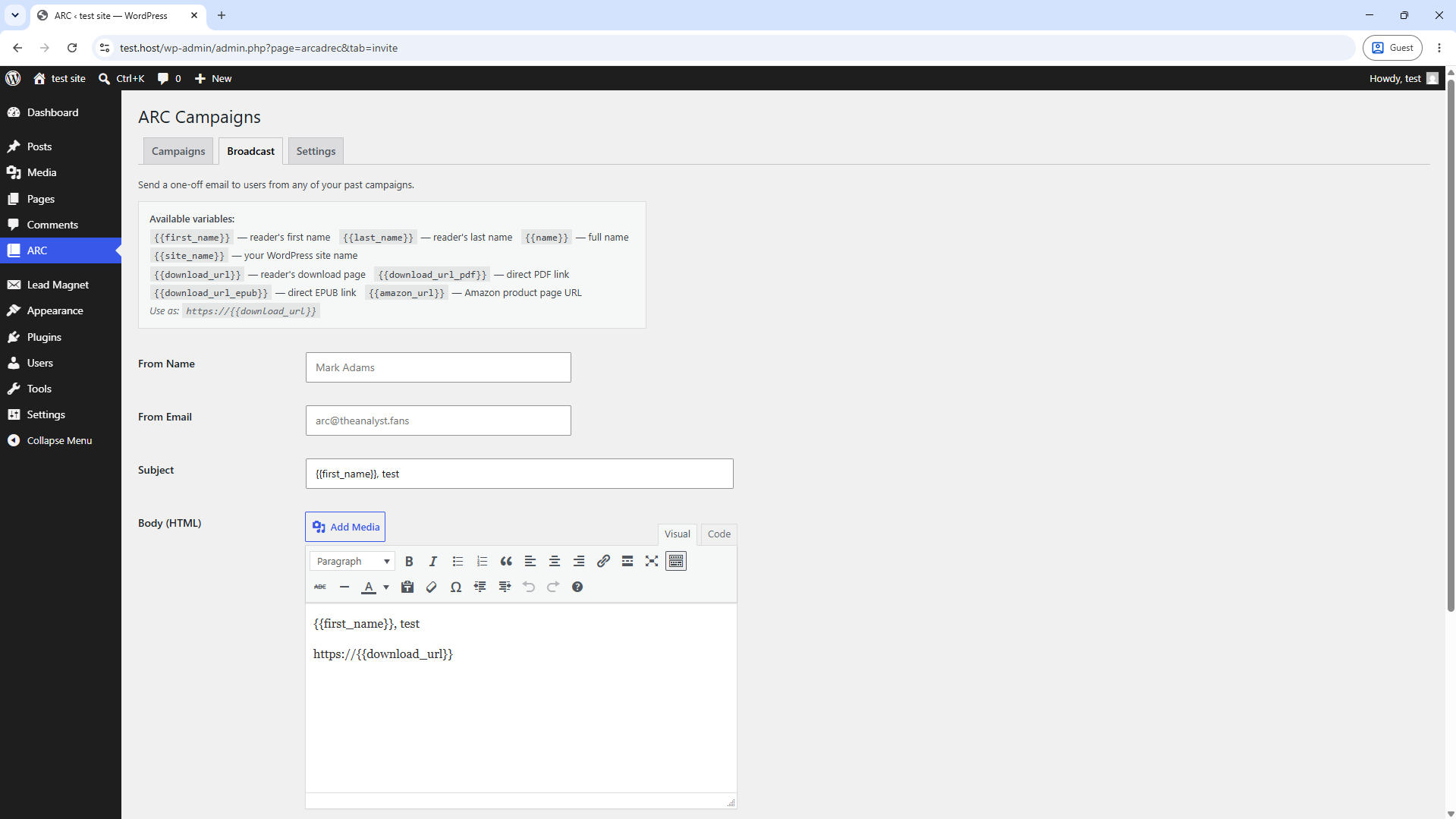The width and height of the screenshot is (1456, 819).
Task: Insert special character with Omega icon
Action: (x=456, y=587)
